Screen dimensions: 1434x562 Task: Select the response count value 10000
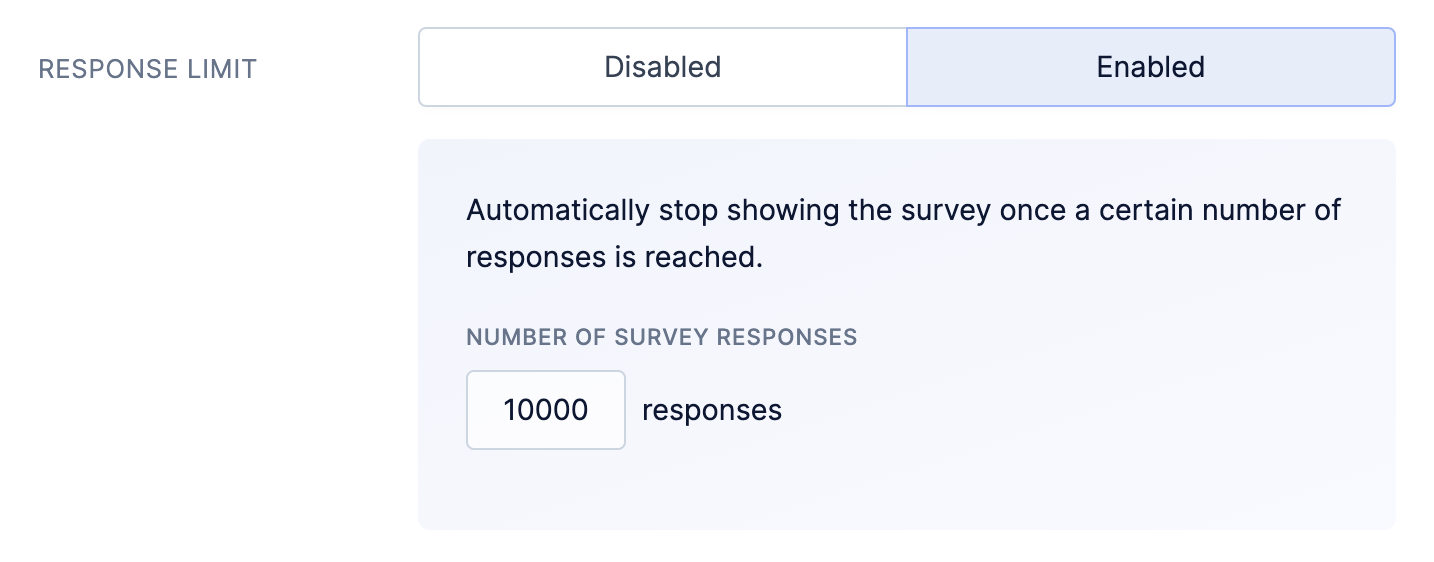[546, 410]
